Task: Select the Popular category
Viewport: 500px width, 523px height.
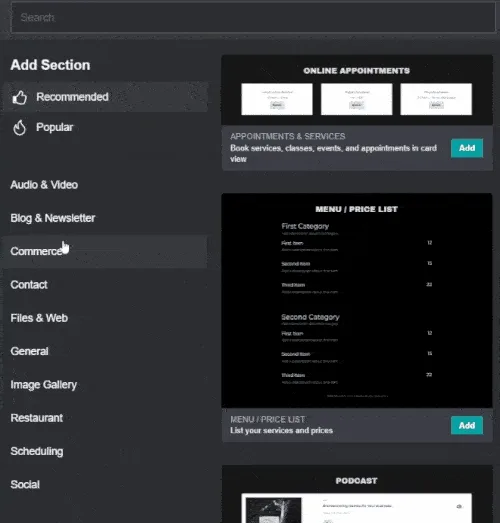Action: click(105, 127)
